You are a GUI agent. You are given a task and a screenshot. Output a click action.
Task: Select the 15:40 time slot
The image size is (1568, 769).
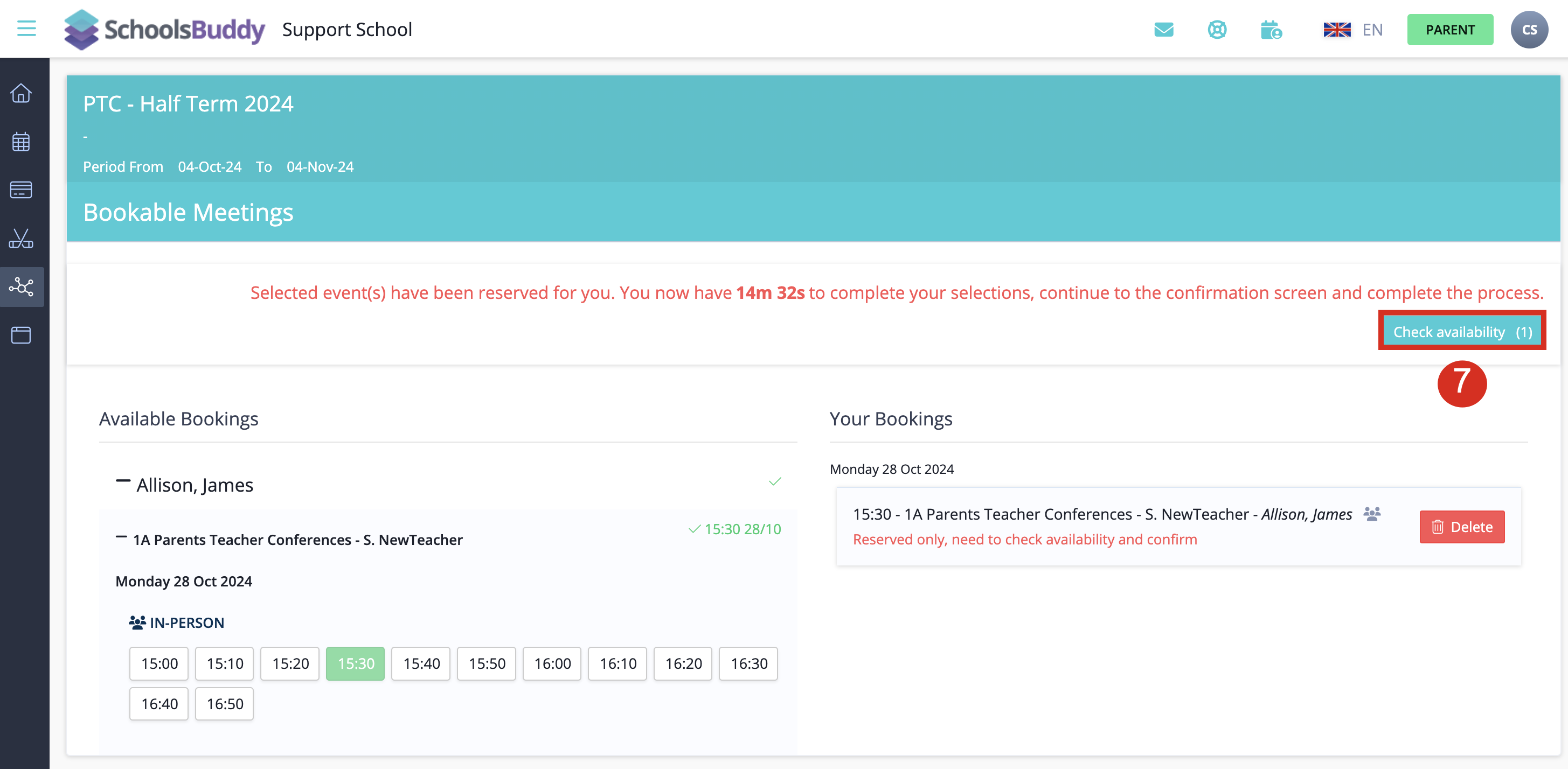[421, 663]
